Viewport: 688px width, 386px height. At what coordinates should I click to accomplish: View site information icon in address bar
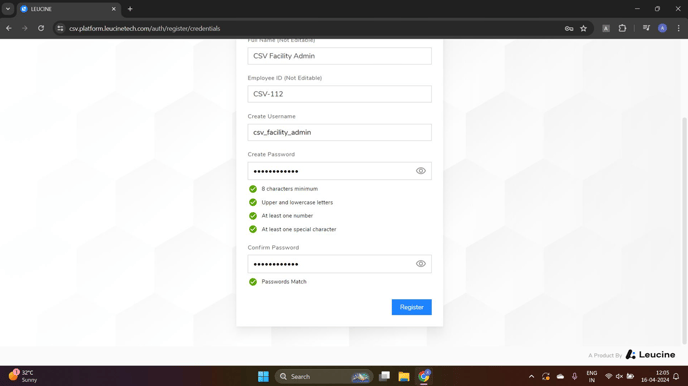[60, 29]
